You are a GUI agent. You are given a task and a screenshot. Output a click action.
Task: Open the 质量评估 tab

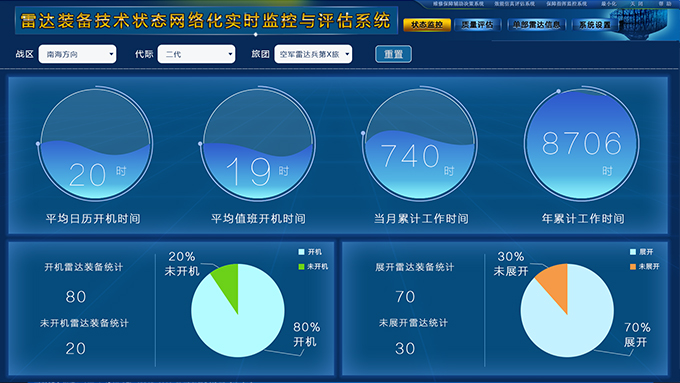477,25
